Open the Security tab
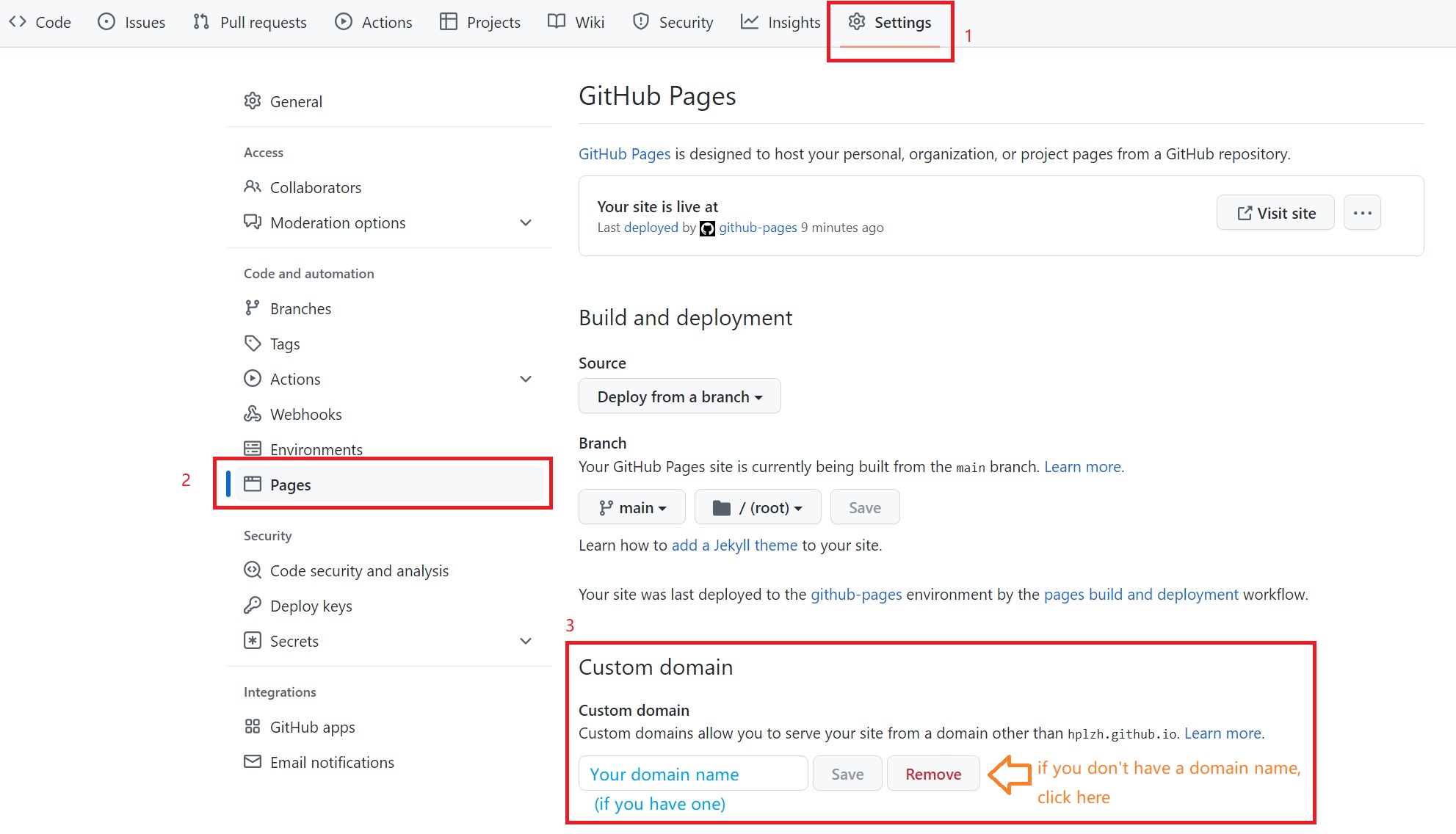Viewport: 1456px width, 834px height. pos(673,22)
